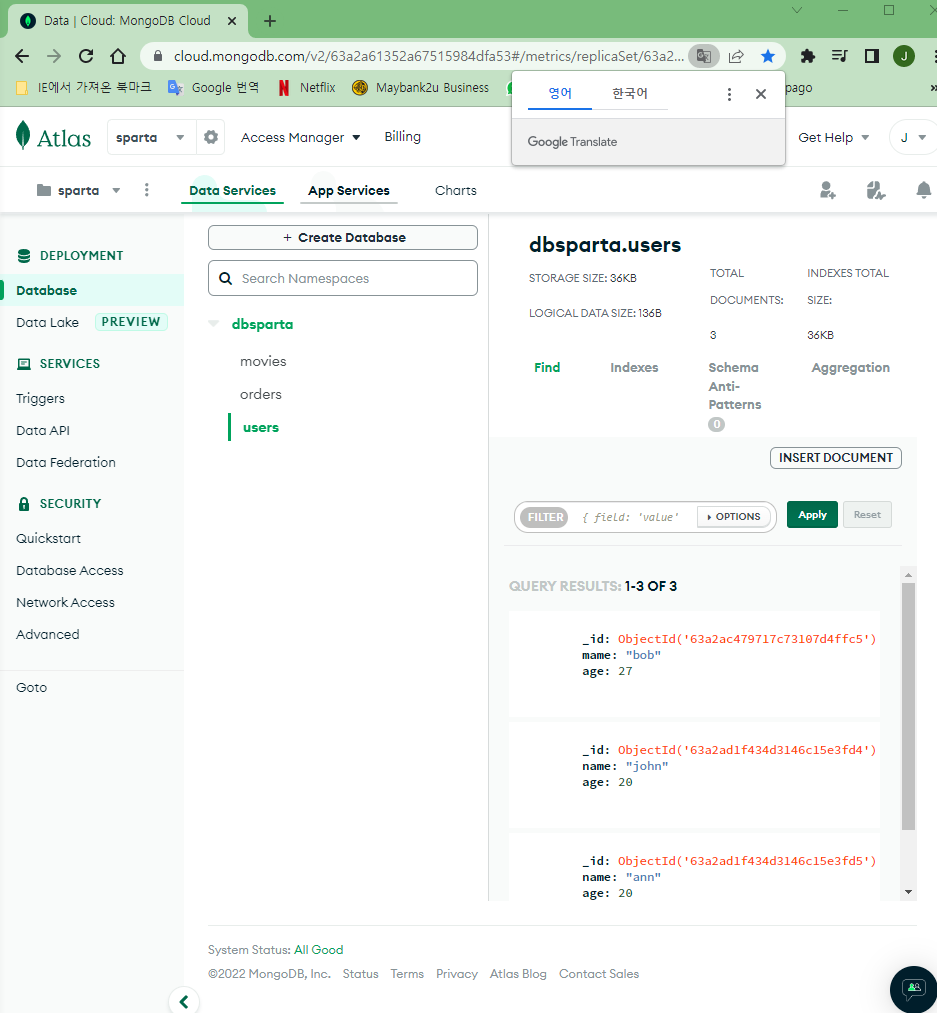Open the Get Help dropdown

[x=834, y=137]
